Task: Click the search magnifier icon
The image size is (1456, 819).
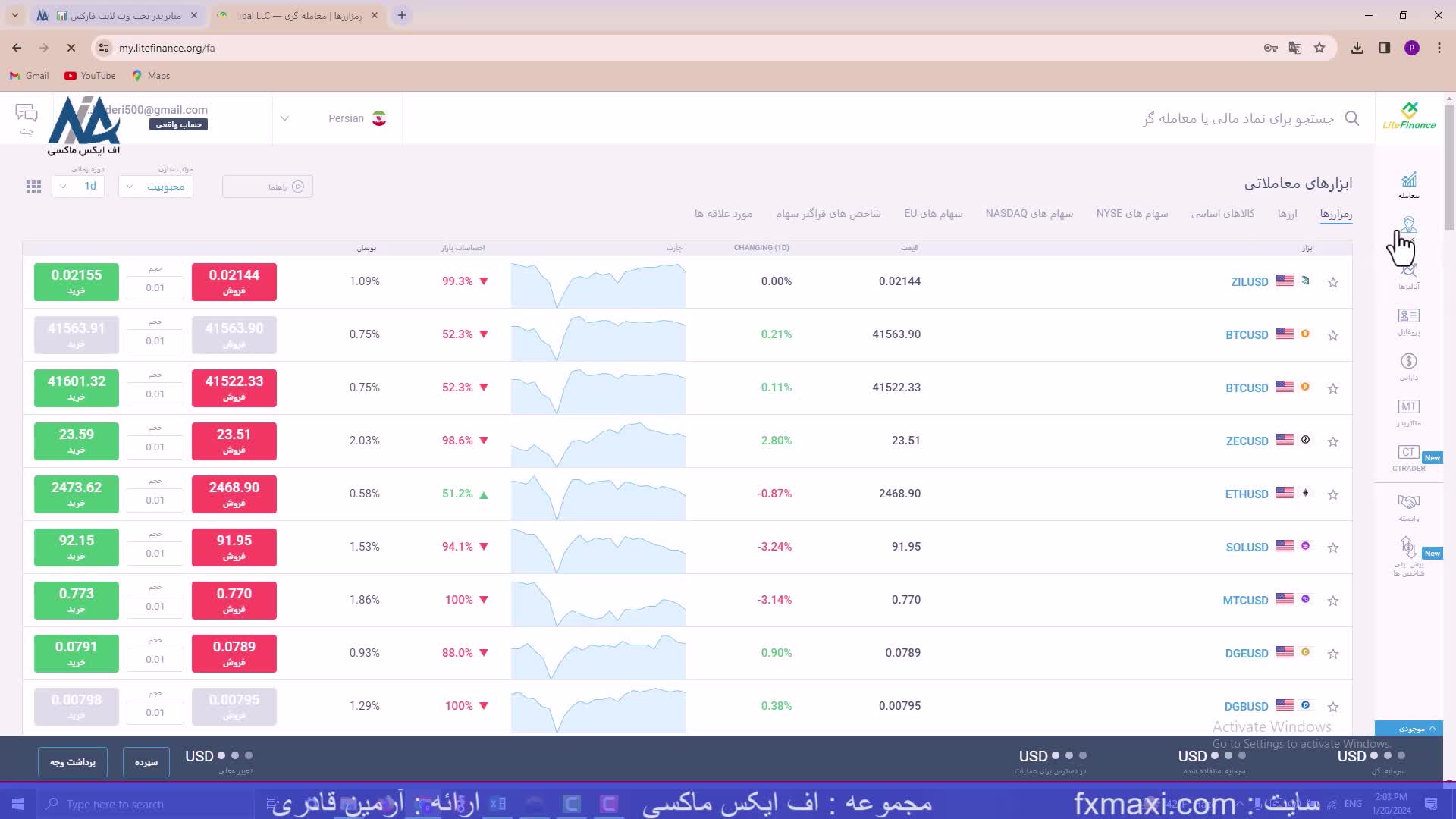Action: pos(1351,118)
